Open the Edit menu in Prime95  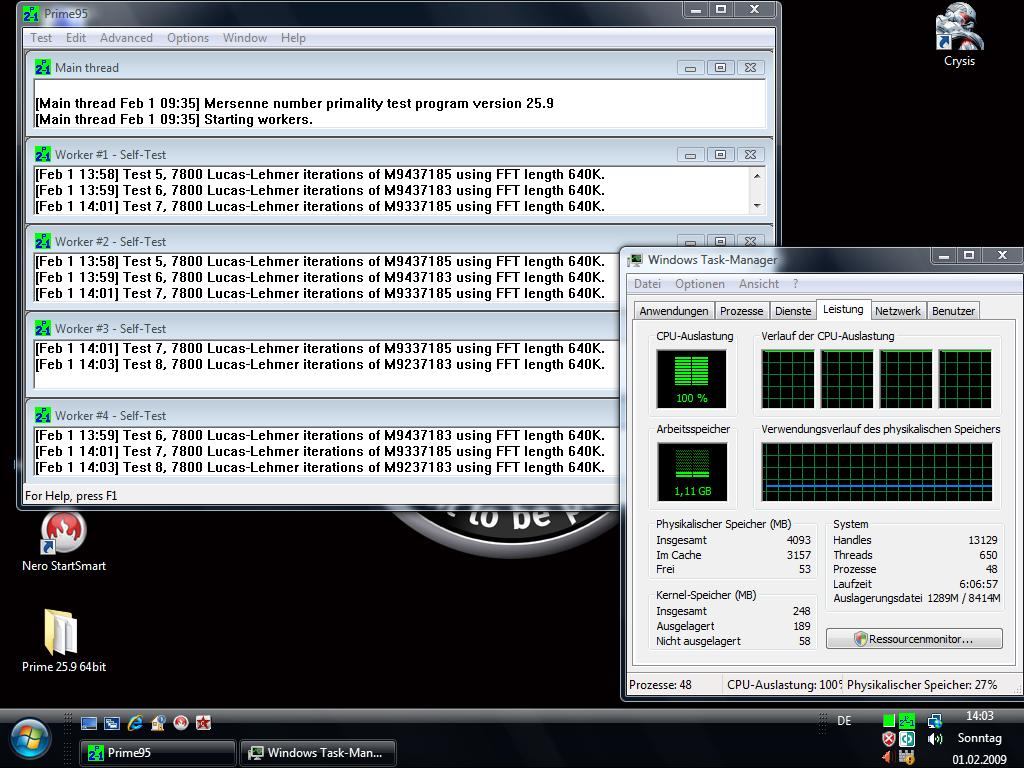pyautogui.click(x=76, y=38)
